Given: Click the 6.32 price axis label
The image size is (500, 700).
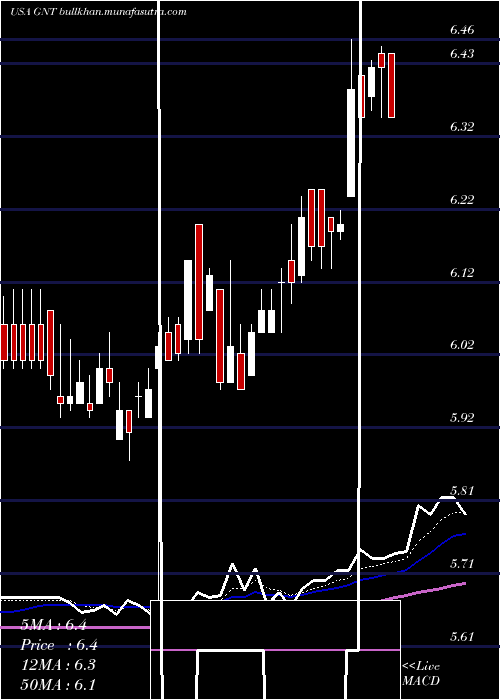Looking at the screenshot, I should (462, 127).
